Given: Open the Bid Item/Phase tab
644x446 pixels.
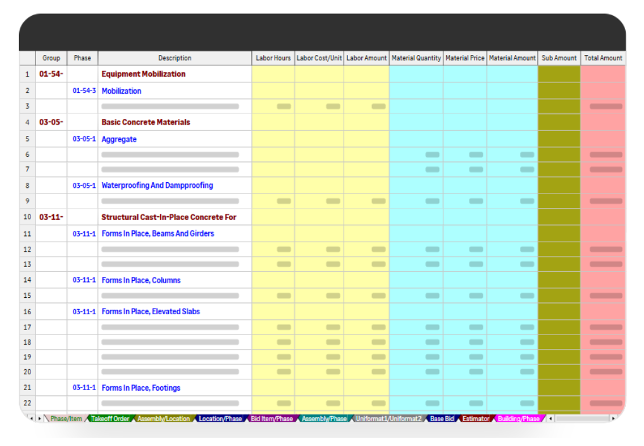Looking at the screenshot, I should 271,418.
